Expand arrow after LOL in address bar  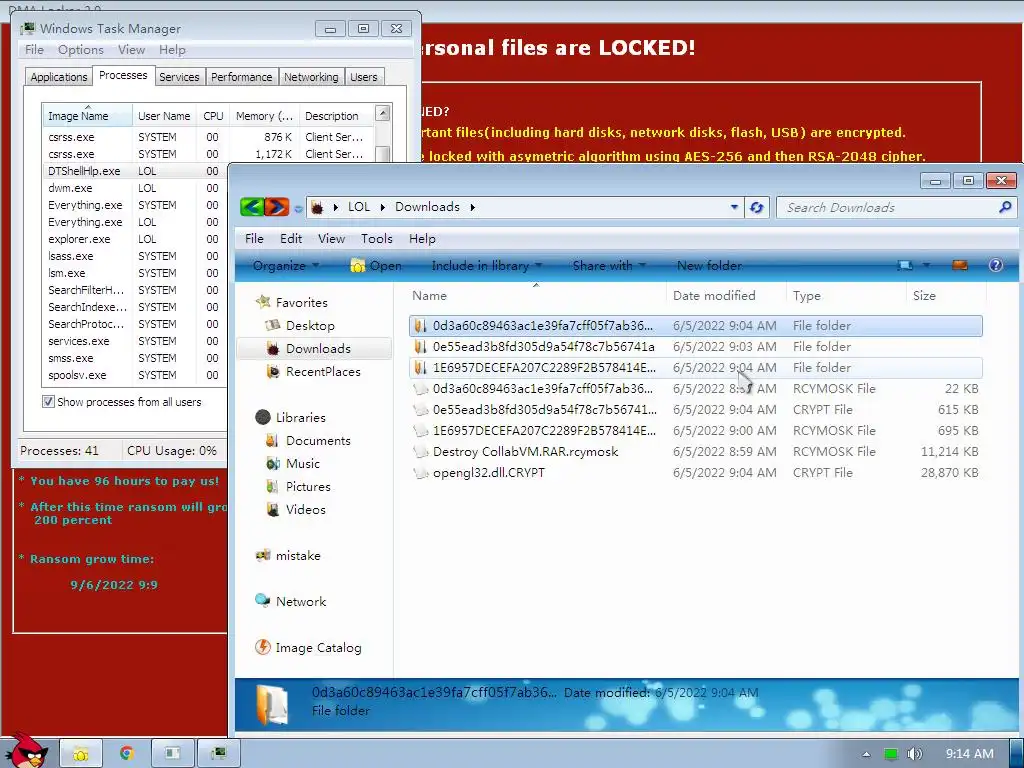coord(383,207)
